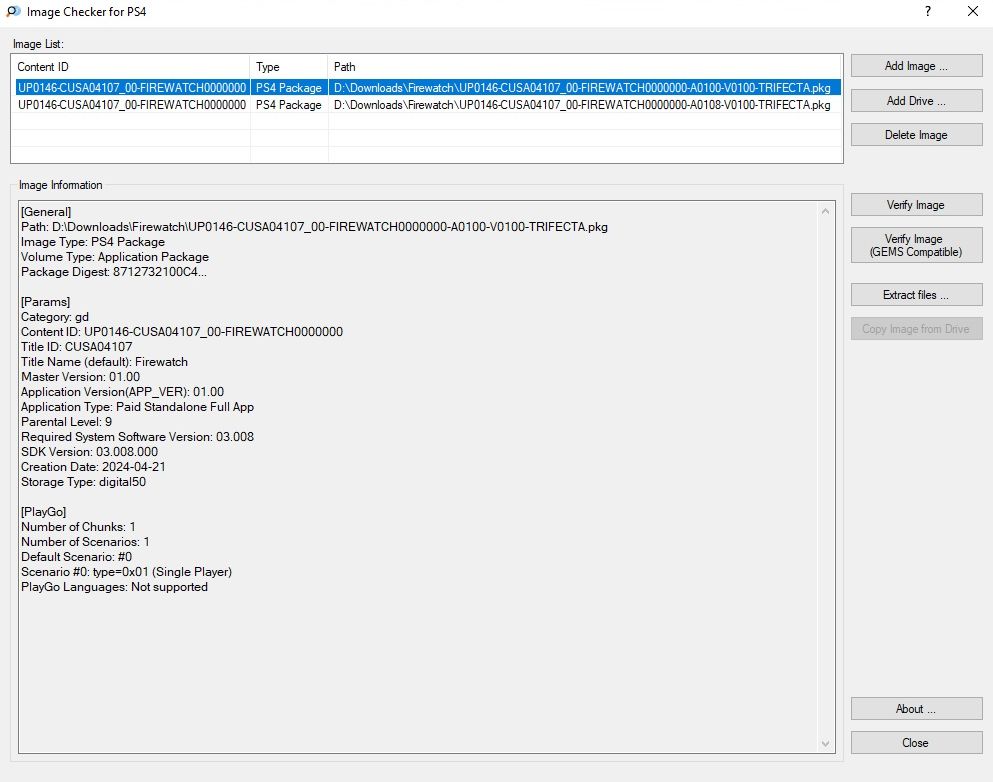Click the PlayGo Languages: Not supported line
The width and height of the screenshot is (993, 782).
click(x=115, y=586)
